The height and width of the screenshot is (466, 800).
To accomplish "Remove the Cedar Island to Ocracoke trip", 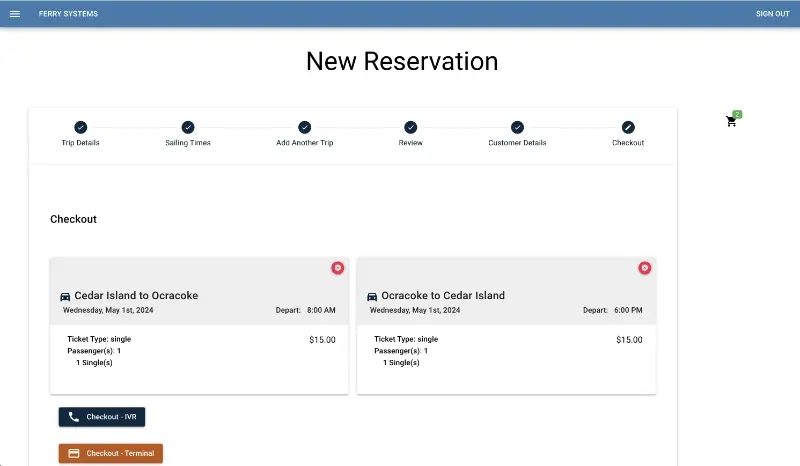I will [x=337, y=268].
